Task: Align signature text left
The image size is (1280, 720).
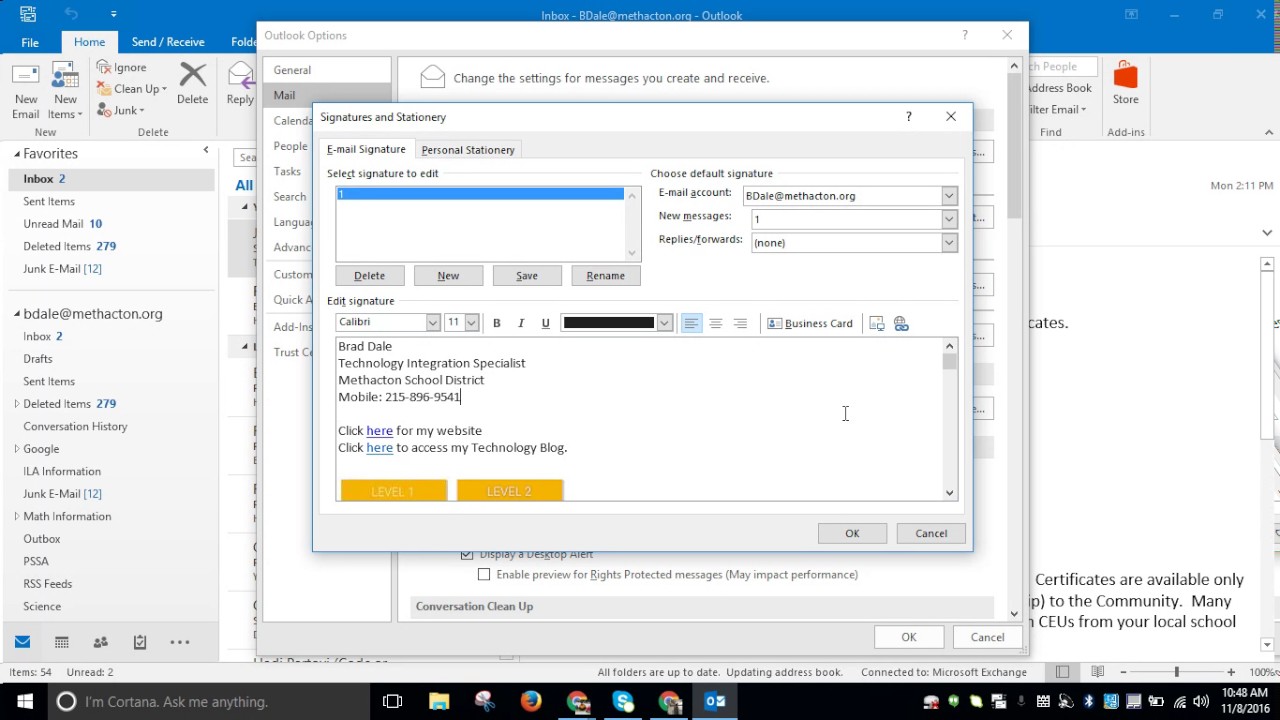Action: coord(691,323)
